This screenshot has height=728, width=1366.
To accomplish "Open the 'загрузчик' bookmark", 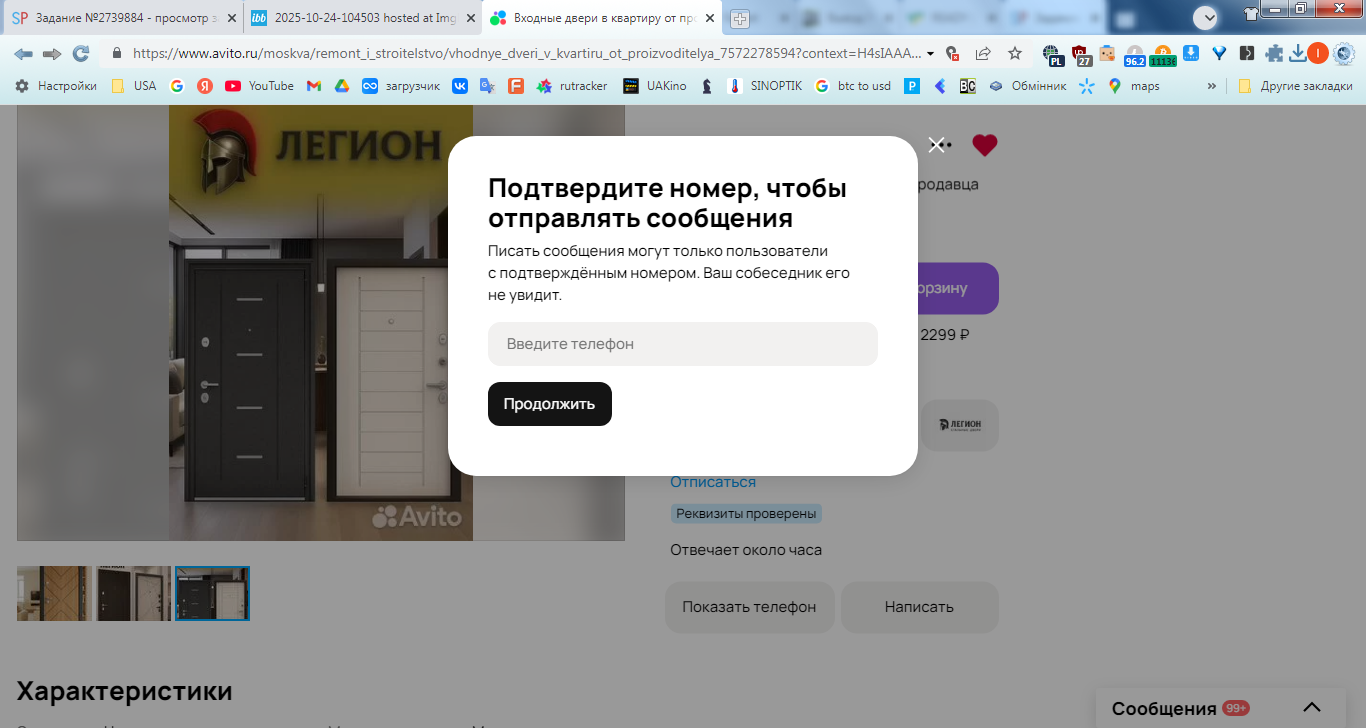I will pyautogui.click(x=401, y=86).
